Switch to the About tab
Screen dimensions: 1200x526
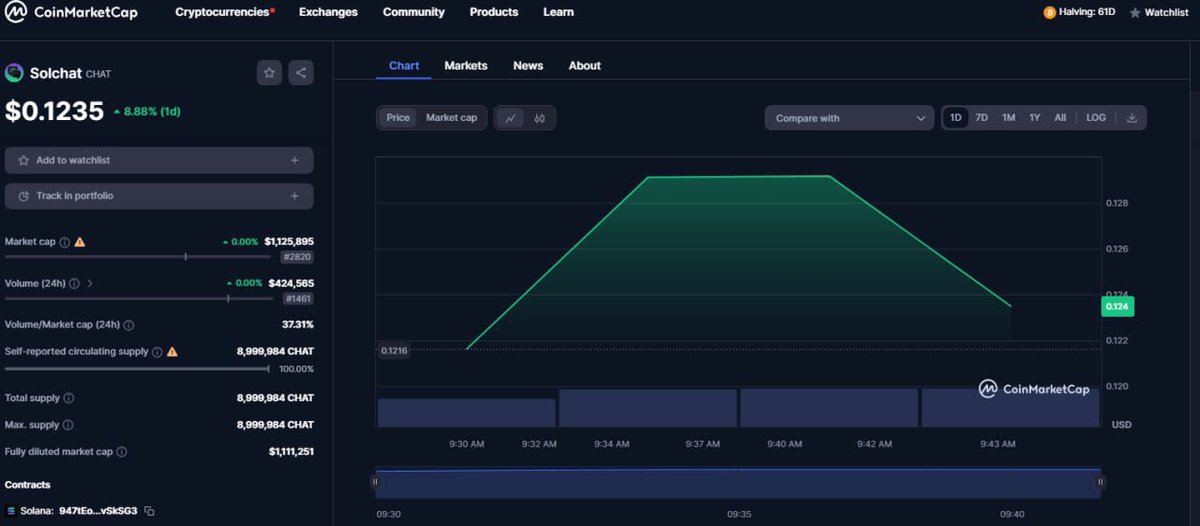pos(585,66)
